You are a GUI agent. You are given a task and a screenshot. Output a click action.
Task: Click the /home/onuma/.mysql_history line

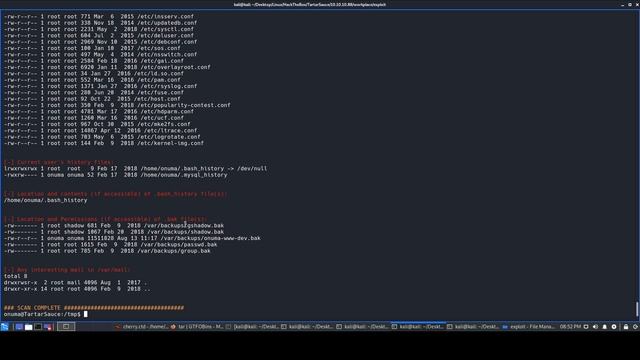pyautogui.click(x=116, y=175)
